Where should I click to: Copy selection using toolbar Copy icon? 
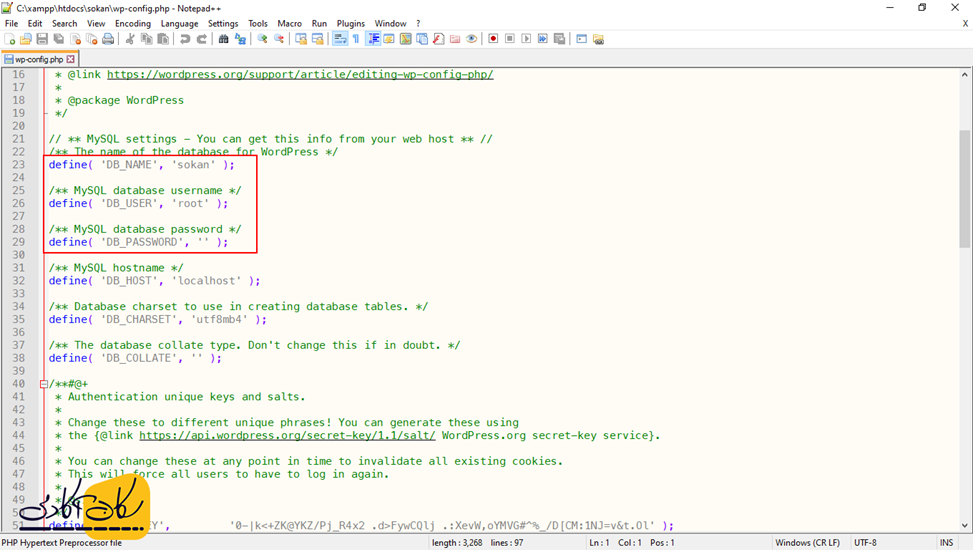pos(146,39)
